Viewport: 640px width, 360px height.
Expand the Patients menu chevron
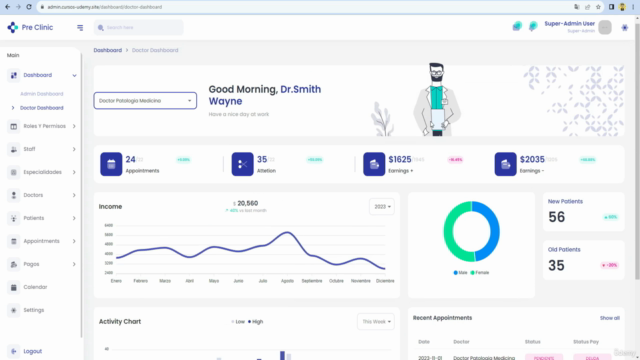click(x=74, y=218)
